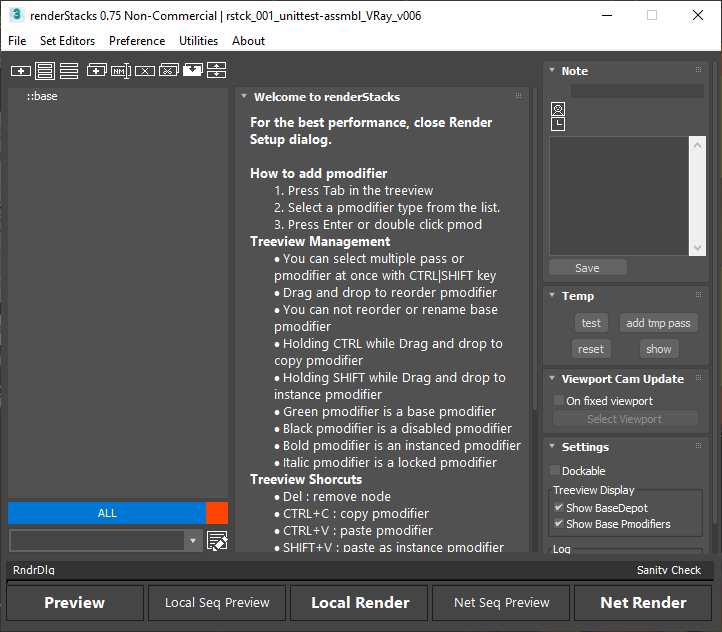Collapse the Welcome to renderStacks rollout
The width and height of the screenshot is (722, 632).
(x=244, y=96)
